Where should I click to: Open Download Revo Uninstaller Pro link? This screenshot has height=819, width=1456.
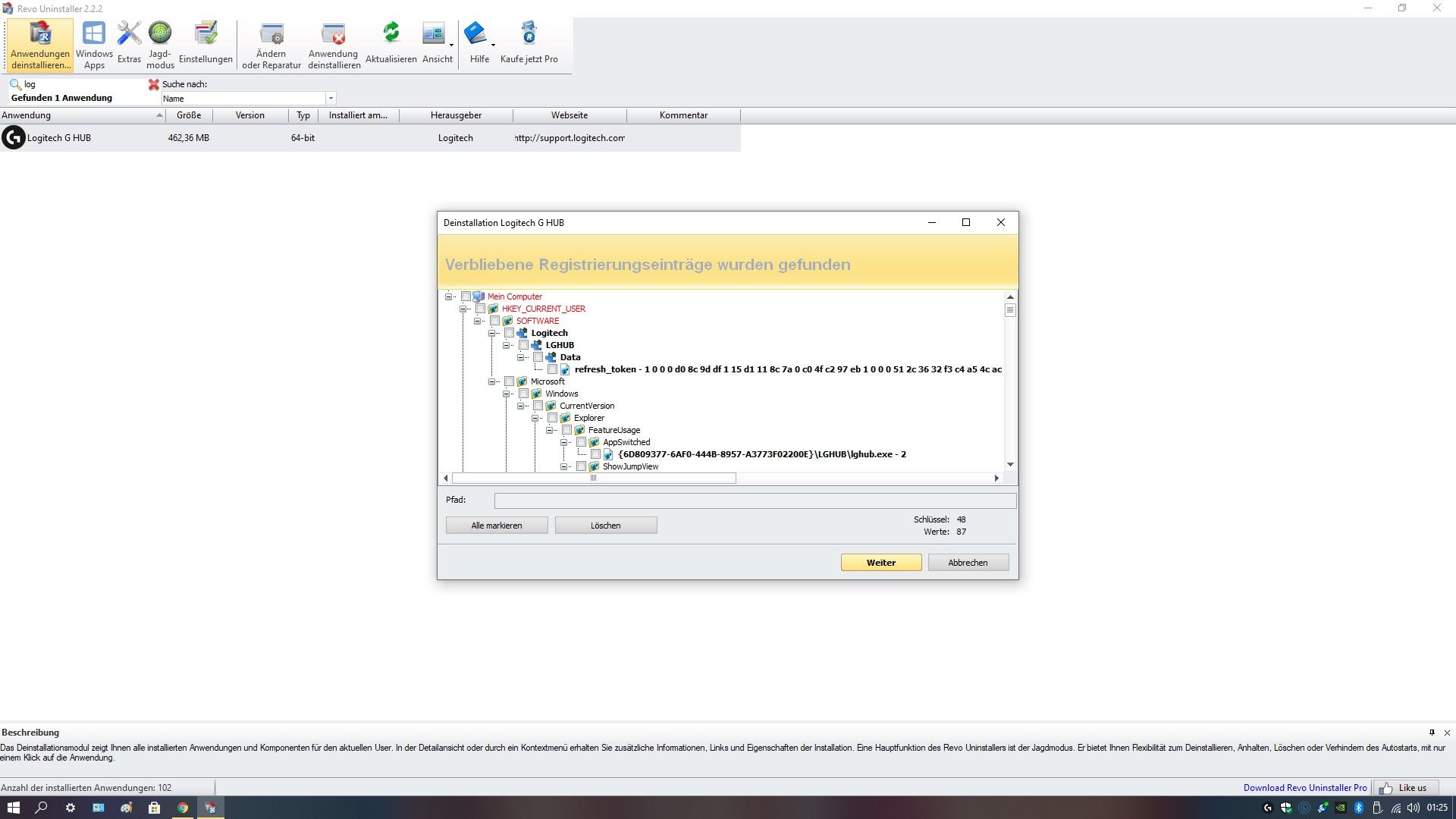(1305, 788)
